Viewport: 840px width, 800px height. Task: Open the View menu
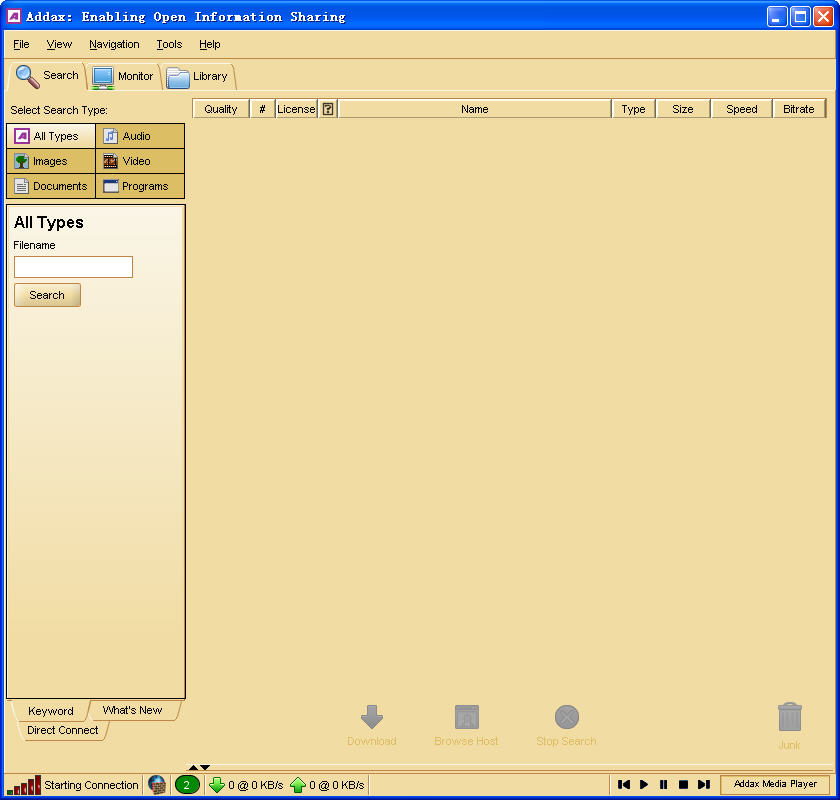[x=59, y=44]
